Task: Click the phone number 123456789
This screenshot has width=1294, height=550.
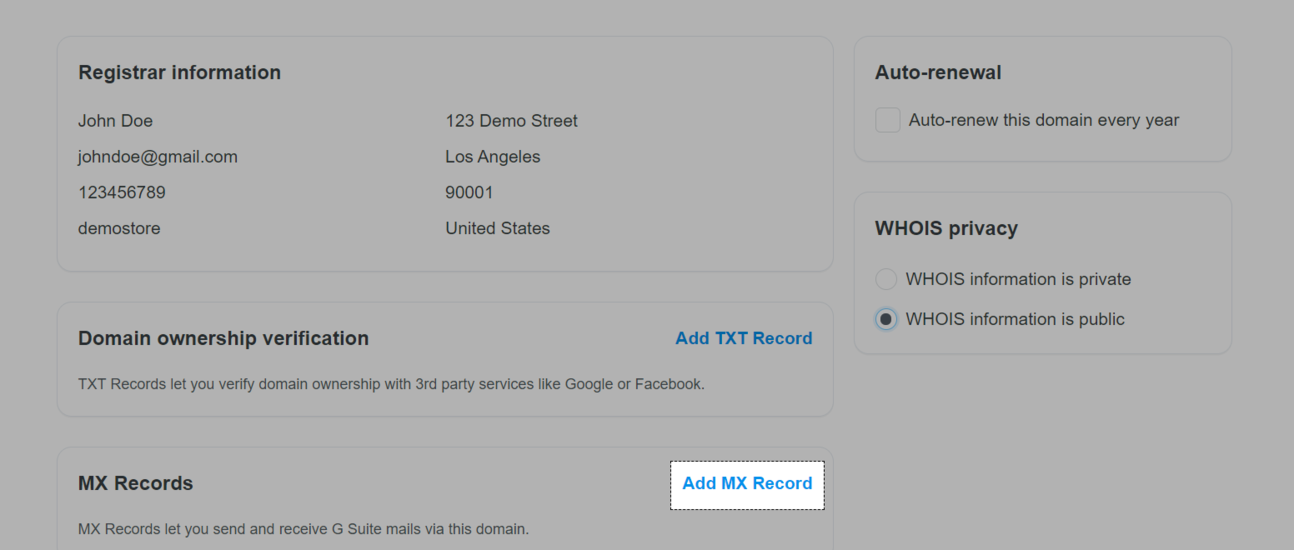Action: point(122,192)
